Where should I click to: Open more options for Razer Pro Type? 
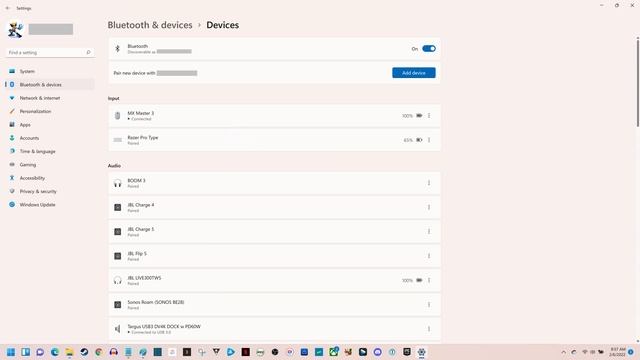pos(429,140)
